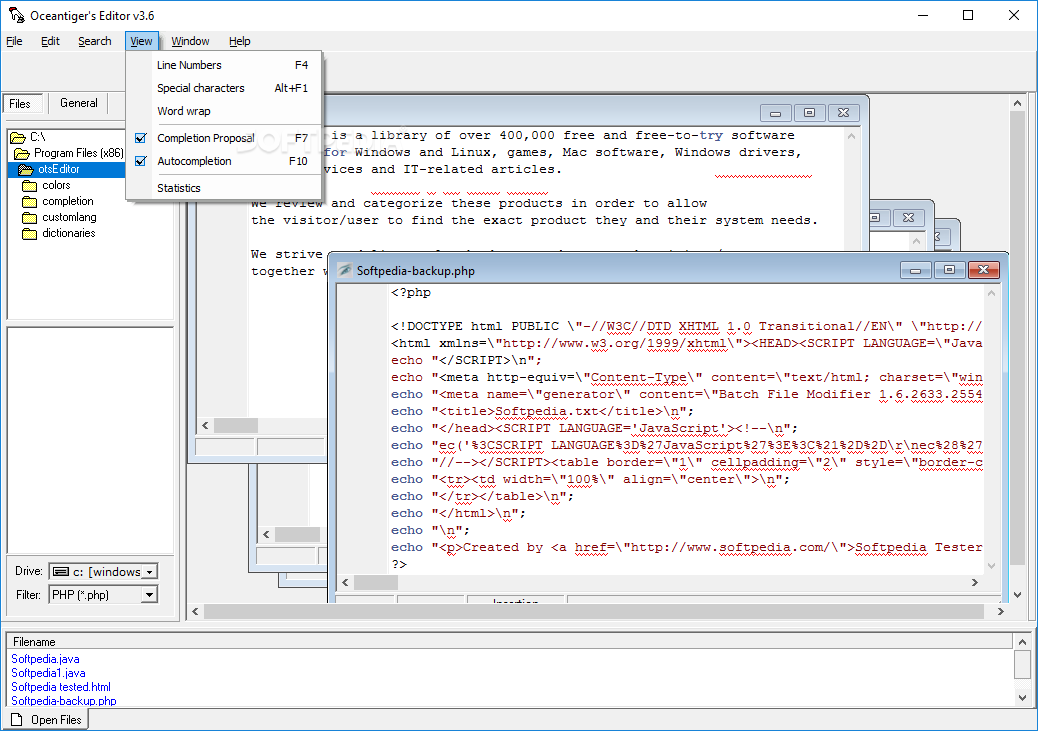Open the Window menu
The height and width of the screenshot is (731, 1038).
pyautogui.click(x=190, y=41)
